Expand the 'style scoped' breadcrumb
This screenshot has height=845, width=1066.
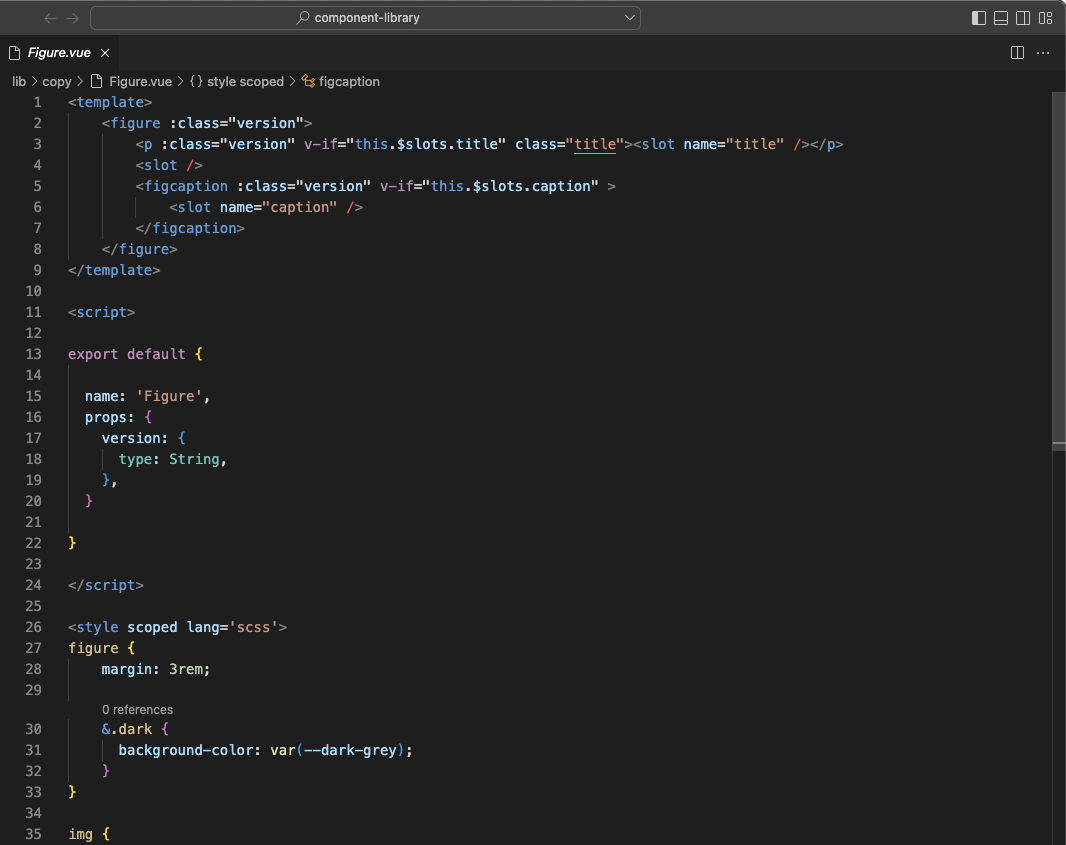click(245, 82)
